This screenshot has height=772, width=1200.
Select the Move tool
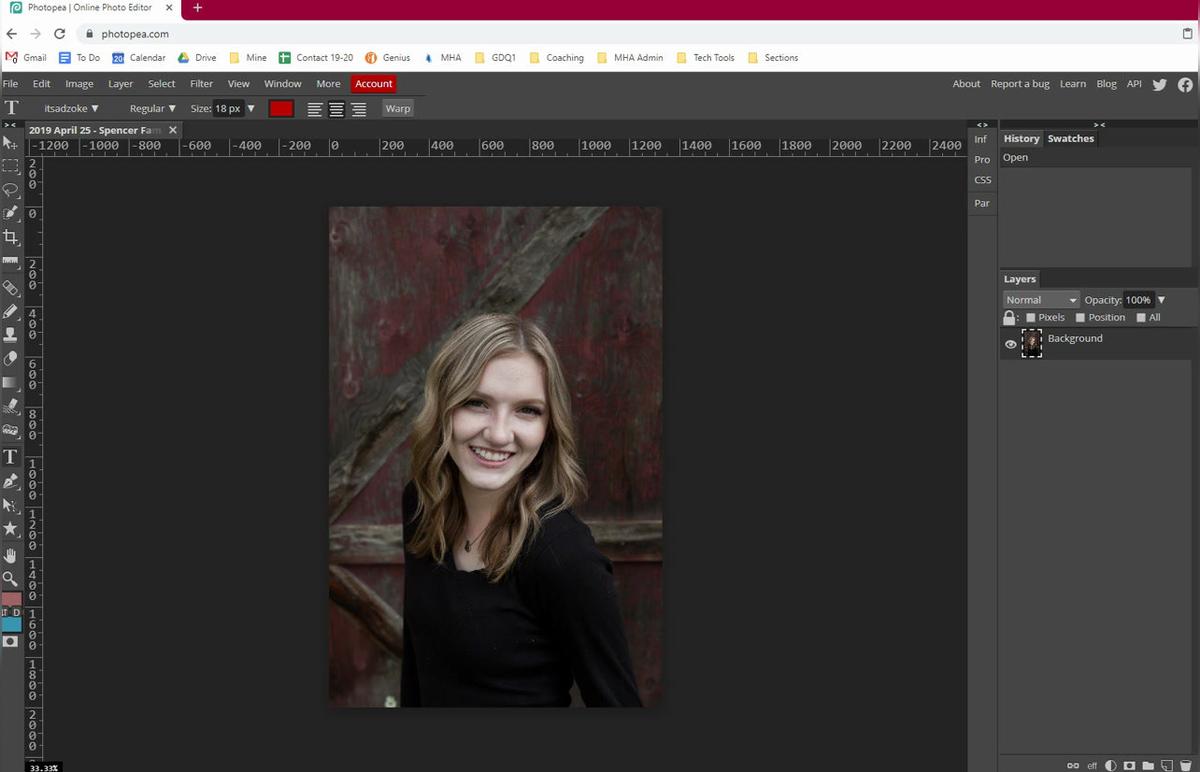(x=11, y=143)
